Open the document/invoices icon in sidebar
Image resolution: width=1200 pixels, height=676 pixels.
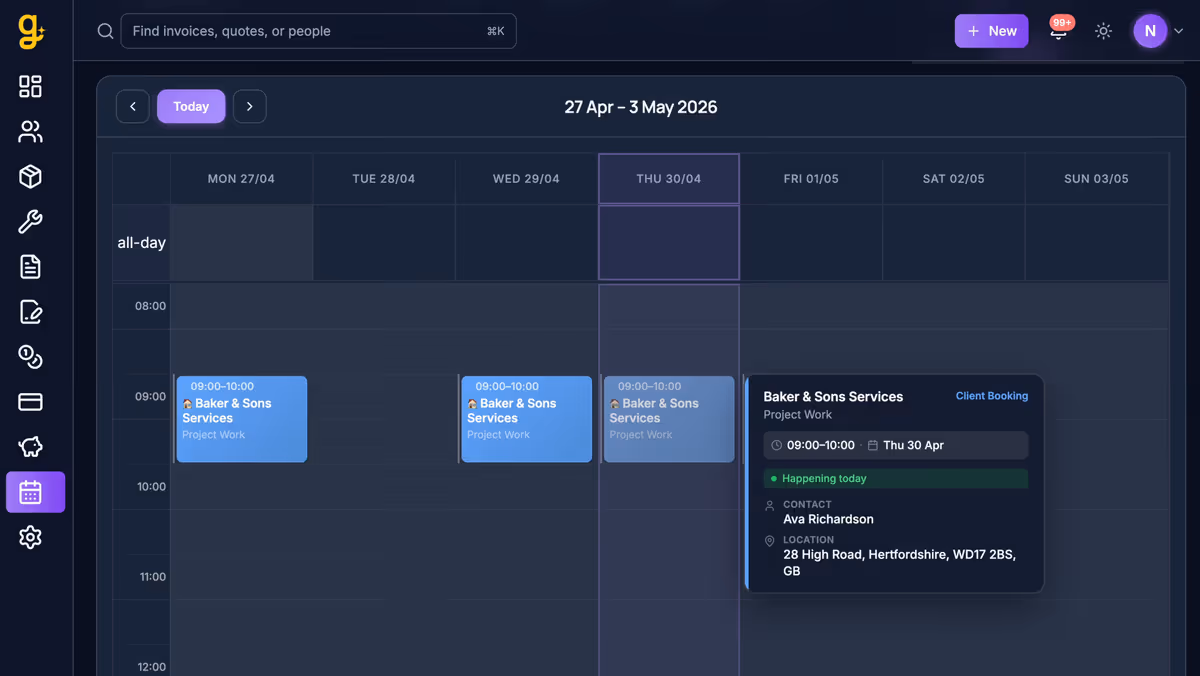[31, 267]
